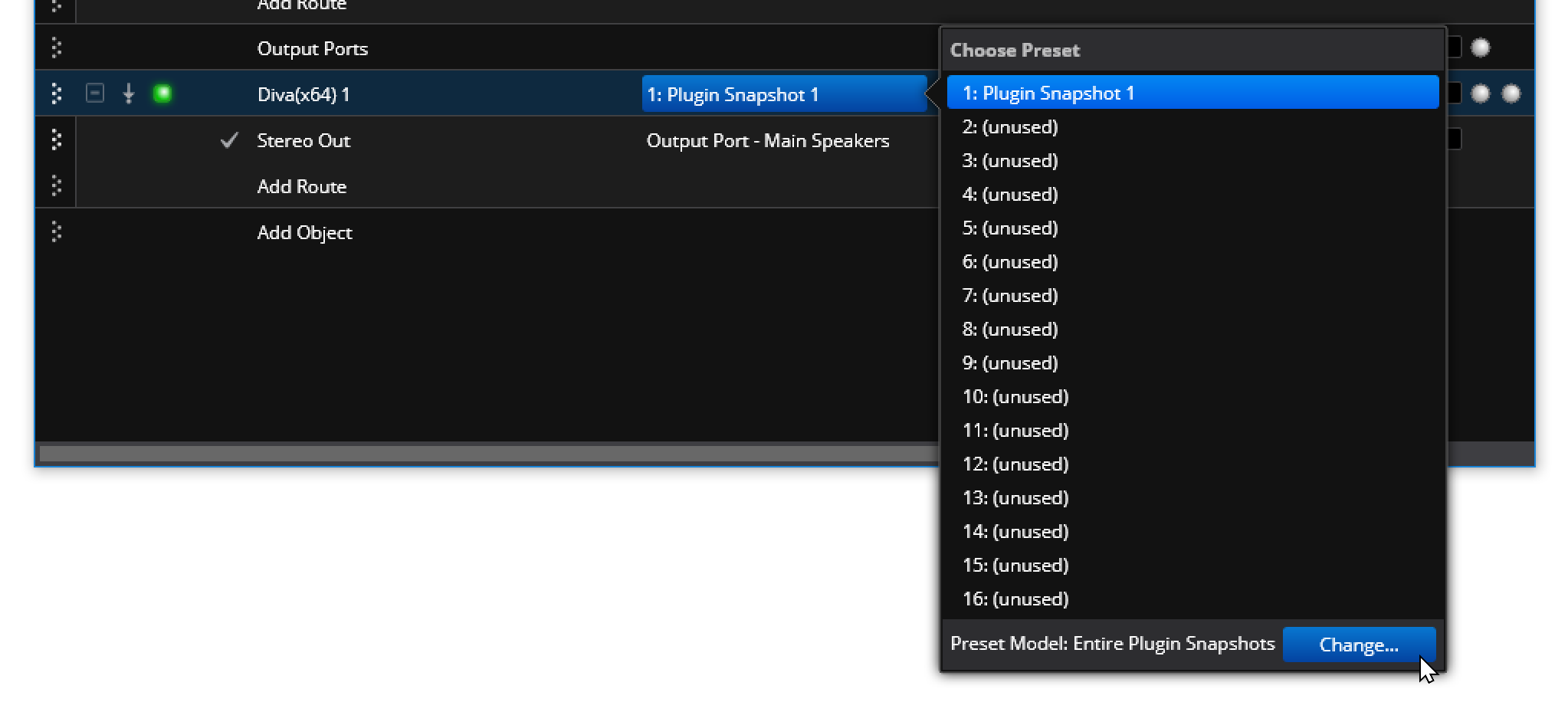The width and height of the screenshot is (1568, 702).
Task: Choose preset slot '2: (unused)'
Action: 1192,126
